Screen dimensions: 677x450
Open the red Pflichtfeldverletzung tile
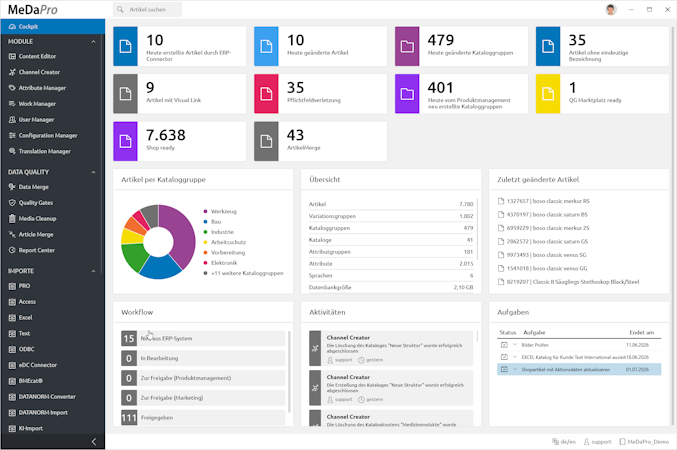click(x=320, y=94)
